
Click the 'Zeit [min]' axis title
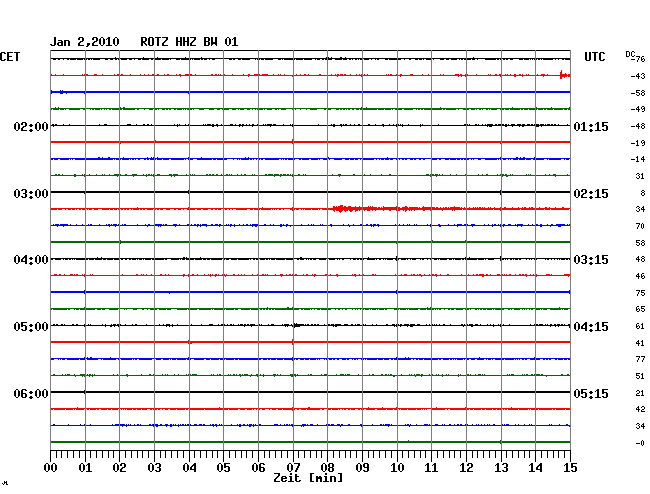tap(308, 478)
